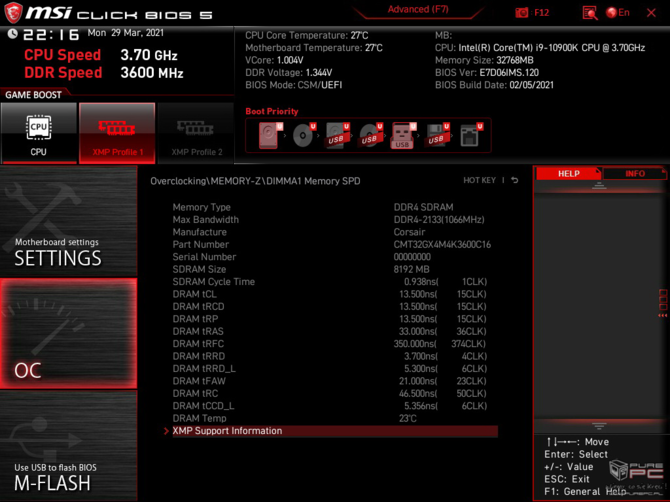670x502 pixels.
Task: Select the Part Number row
Action: click(x=335, y=244)
